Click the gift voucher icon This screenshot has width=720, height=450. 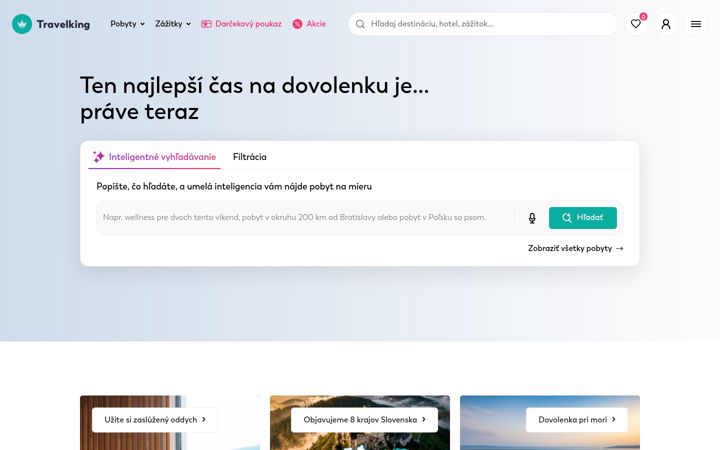click(206, 24)
